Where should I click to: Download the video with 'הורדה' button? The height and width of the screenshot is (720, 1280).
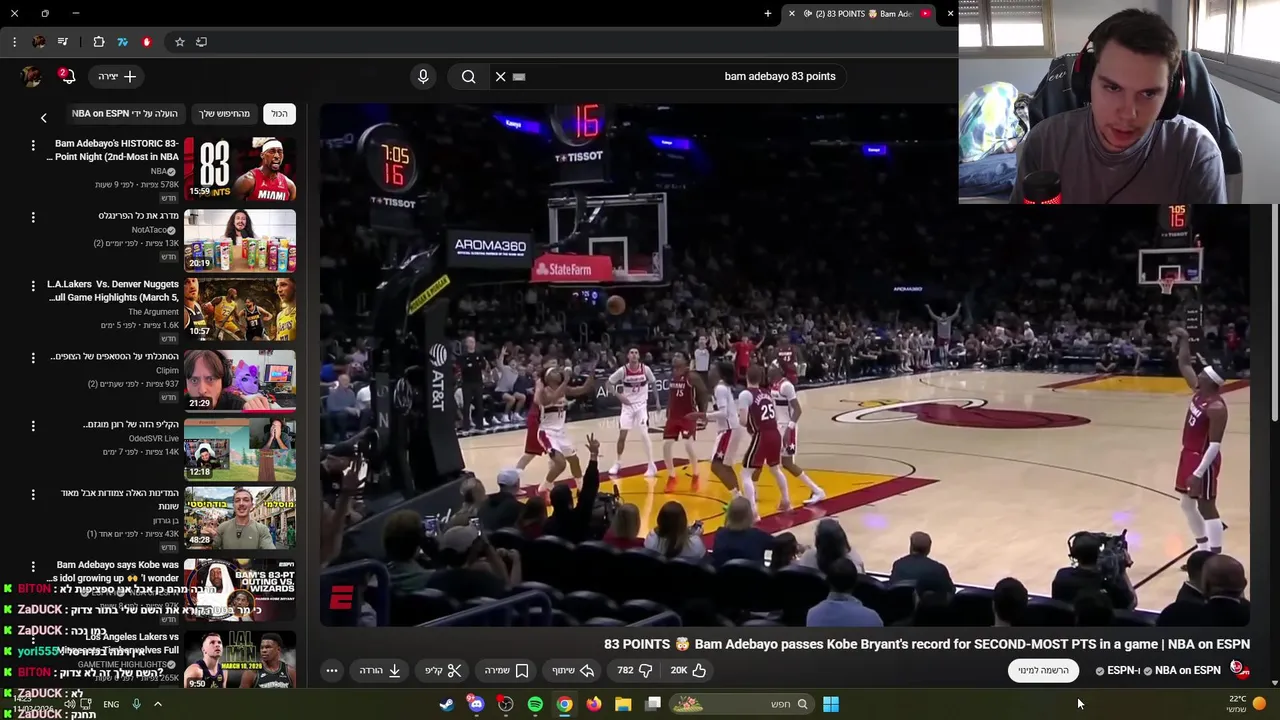tap(381, 670)
